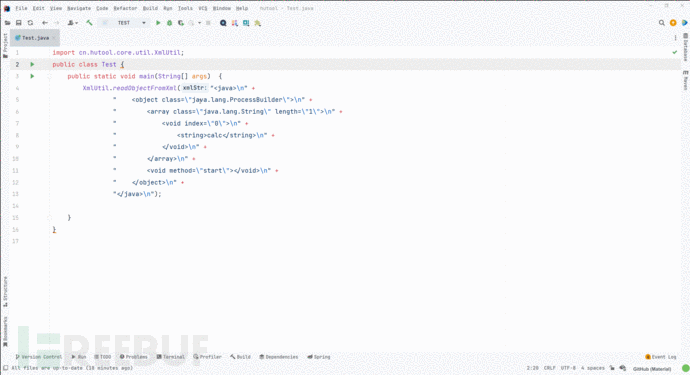Screen dimensions: 690x375
Task: Change the CRLF line separator setting
Action: [x=550, y=368]
